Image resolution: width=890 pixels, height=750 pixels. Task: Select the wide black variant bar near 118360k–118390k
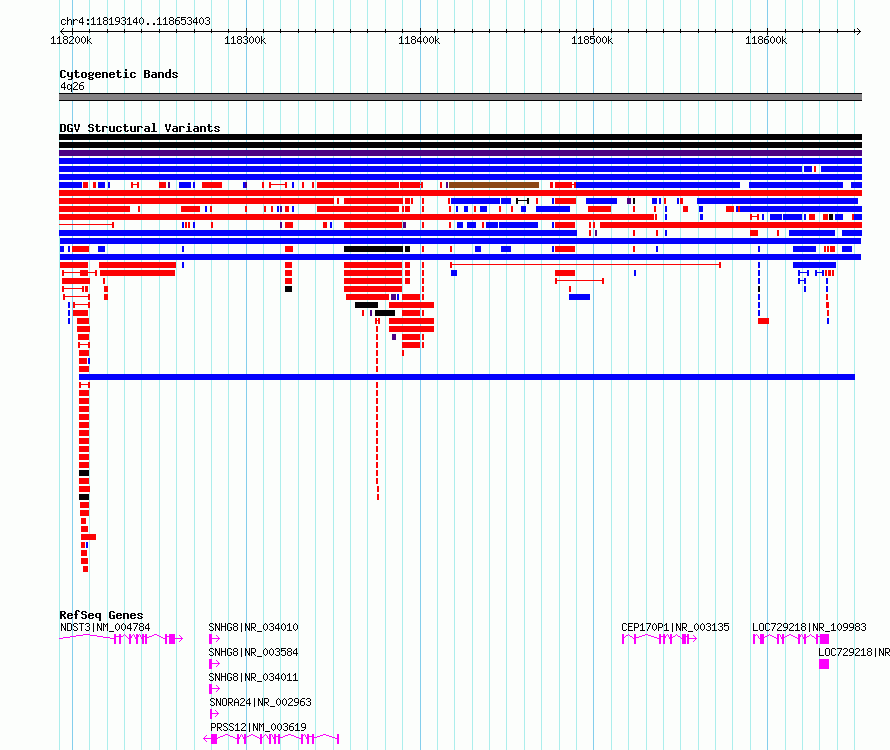click(x=373, y=249)
